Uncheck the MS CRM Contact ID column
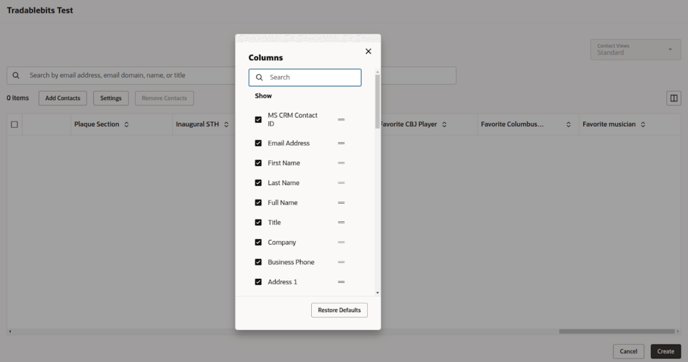Viewport: 688px width, 362px height. click(x=258, y=119)
